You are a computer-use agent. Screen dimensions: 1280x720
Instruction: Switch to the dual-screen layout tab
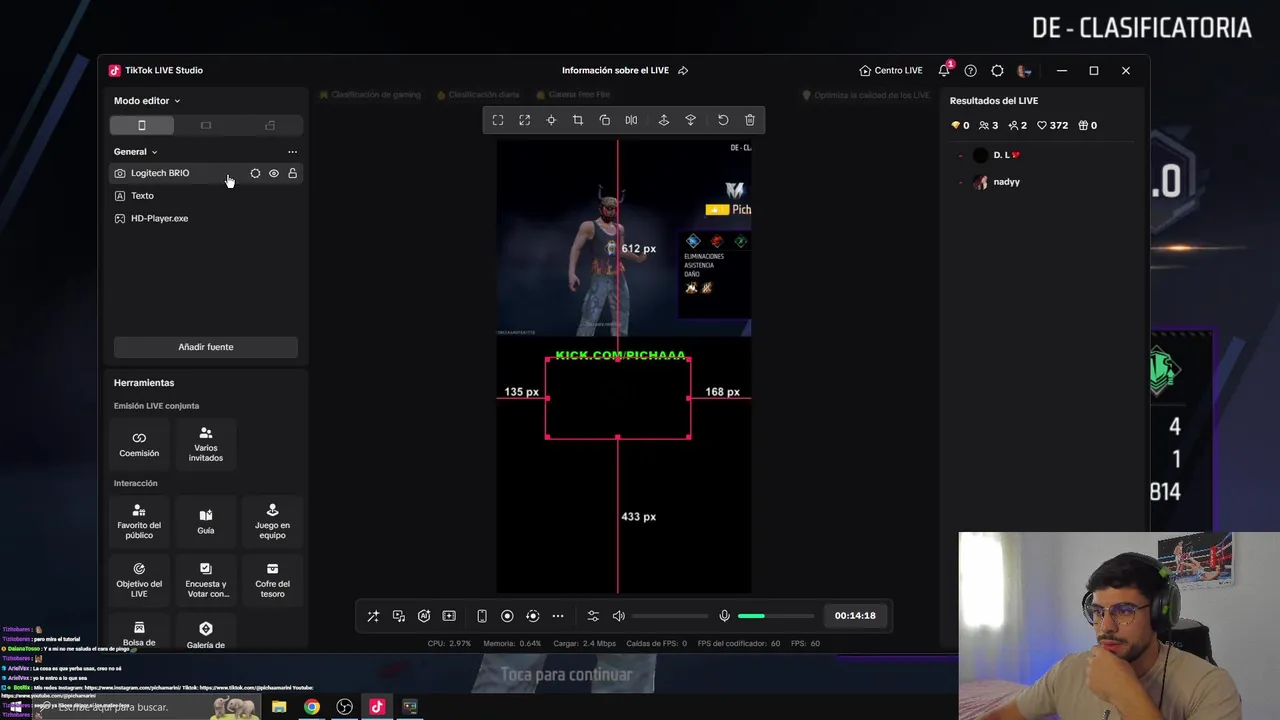click(x=270, y=125)
